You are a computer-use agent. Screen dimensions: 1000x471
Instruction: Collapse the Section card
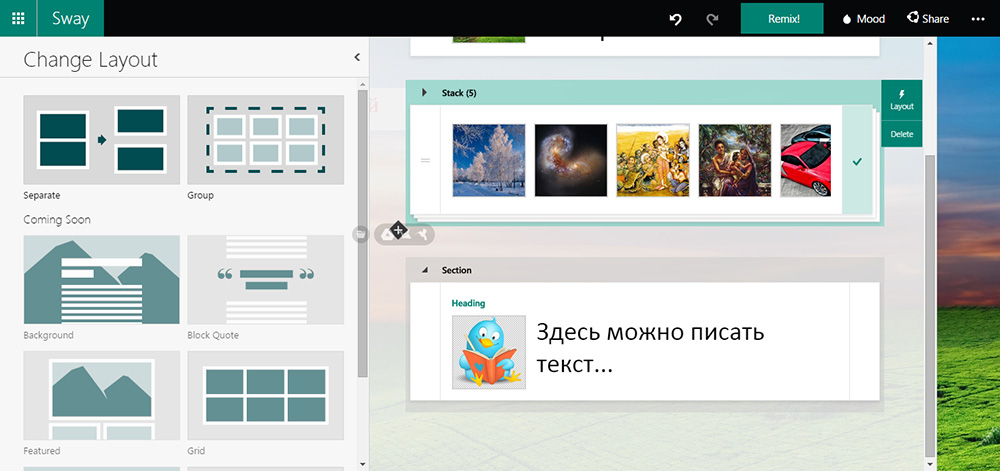(425, 270)
